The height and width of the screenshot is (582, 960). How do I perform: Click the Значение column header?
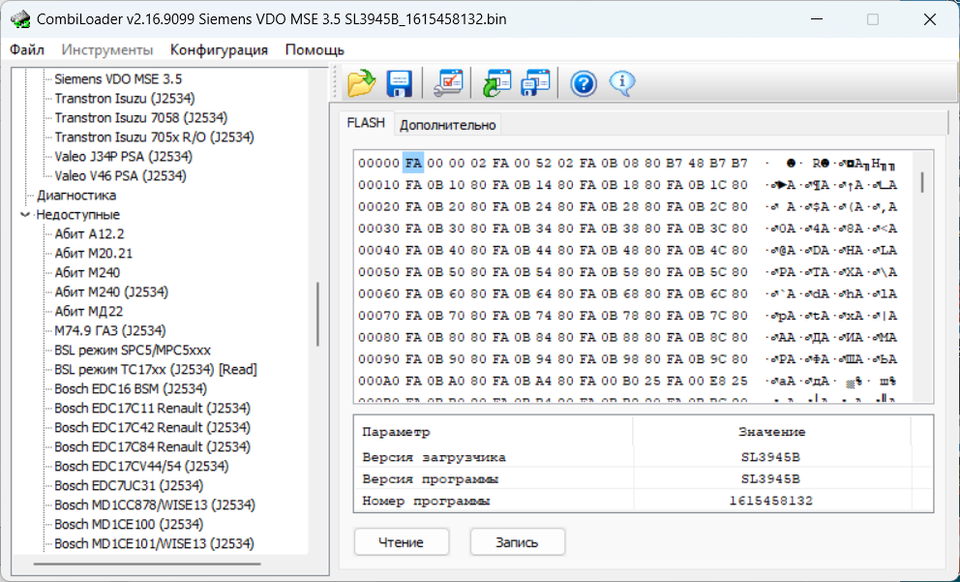coord(771,432)
